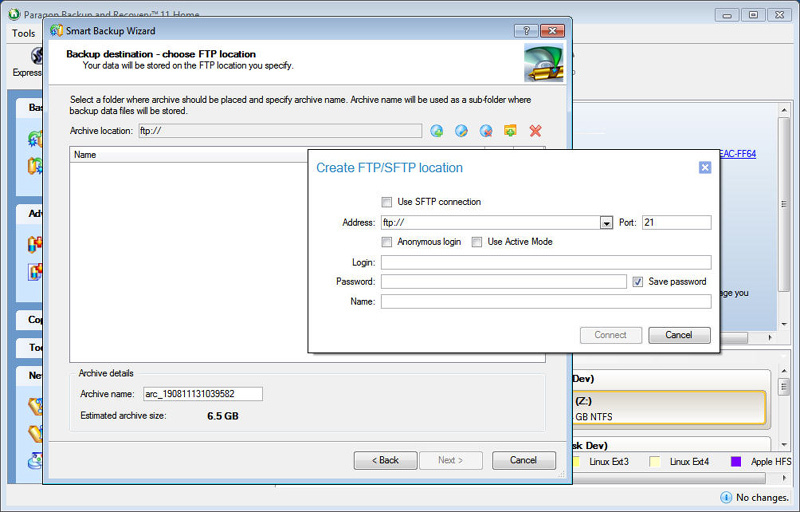The height and width of the screenshot is (512, 800).
Task: Click the "6.5 GB" estimated archive size value
Action: 223,416
